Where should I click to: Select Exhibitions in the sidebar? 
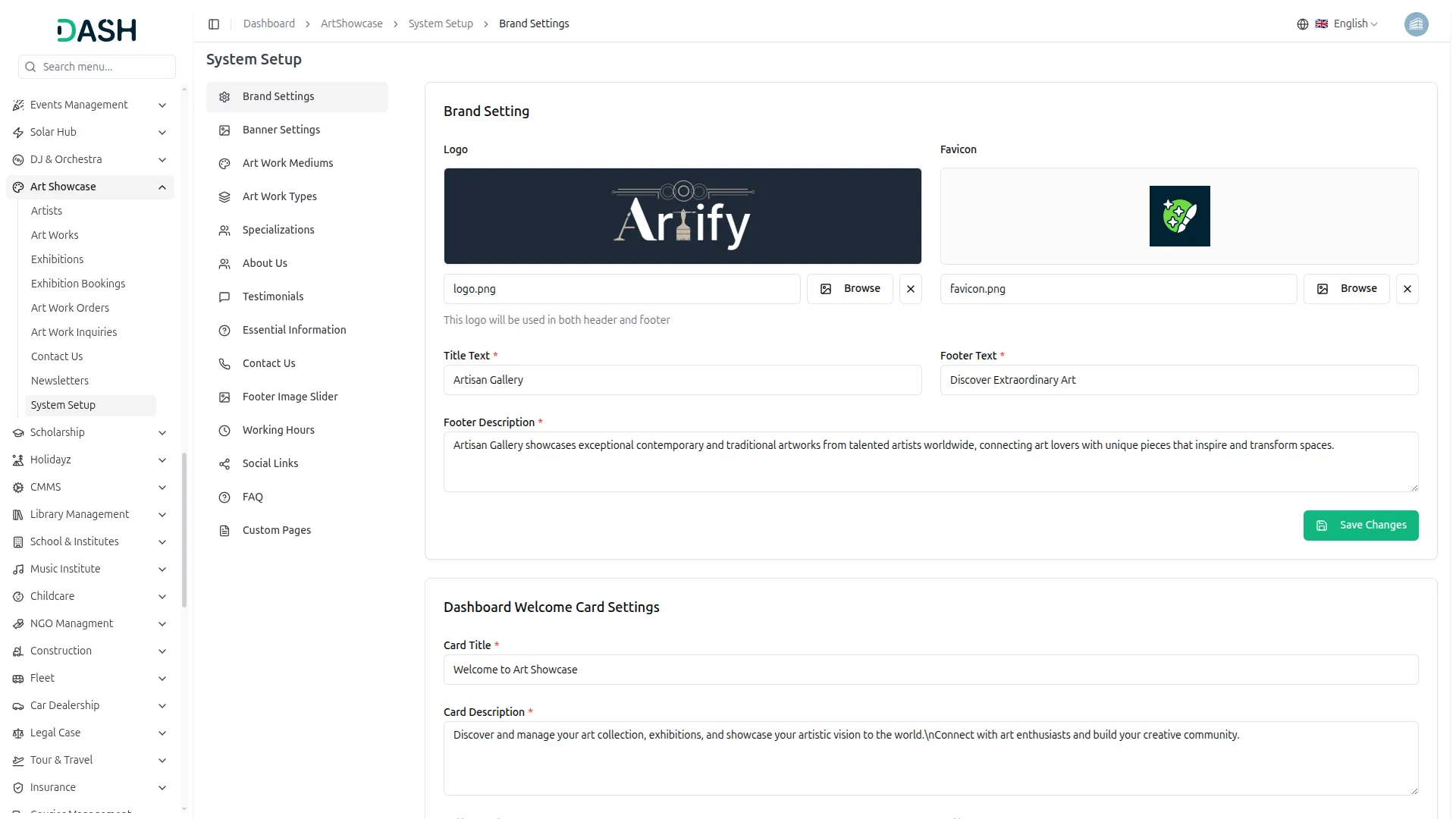point(58,259)
